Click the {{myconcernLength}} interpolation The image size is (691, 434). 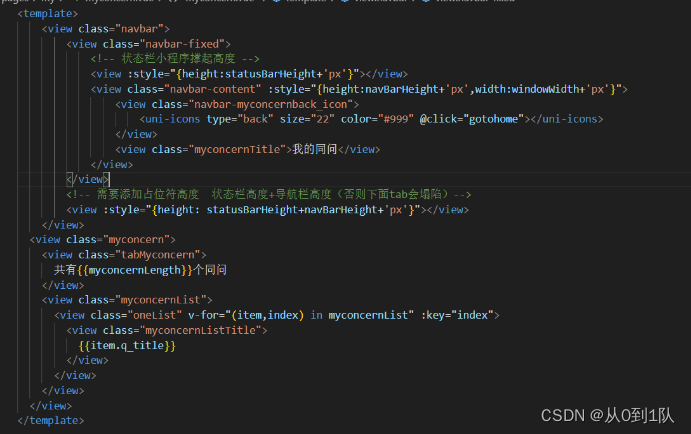(135, 270)
